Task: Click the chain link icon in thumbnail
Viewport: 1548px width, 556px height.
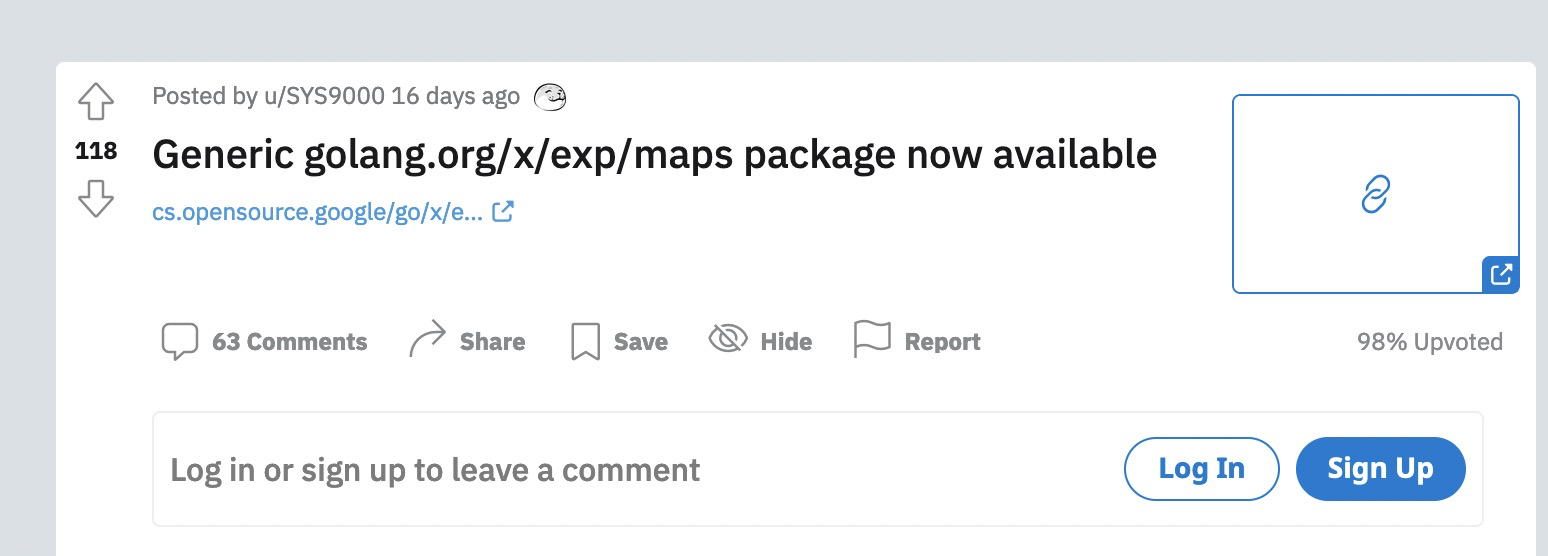Action: point(1376,194)
